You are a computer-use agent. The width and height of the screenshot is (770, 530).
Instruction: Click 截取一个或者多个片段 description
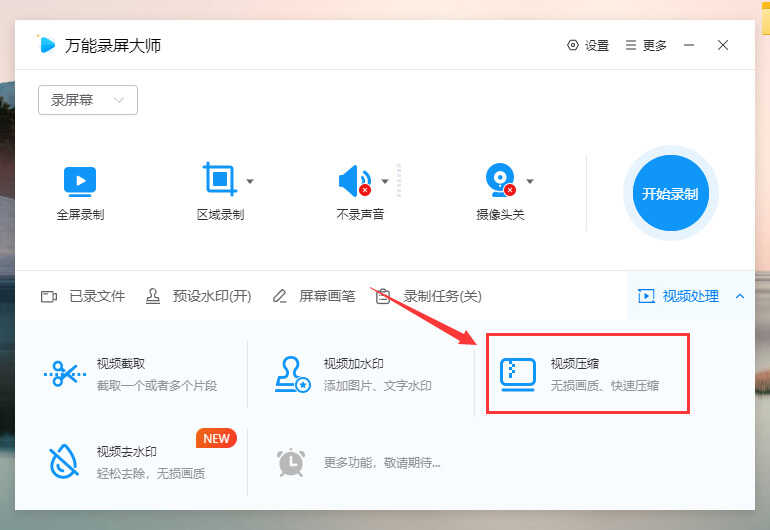[157, 386]
